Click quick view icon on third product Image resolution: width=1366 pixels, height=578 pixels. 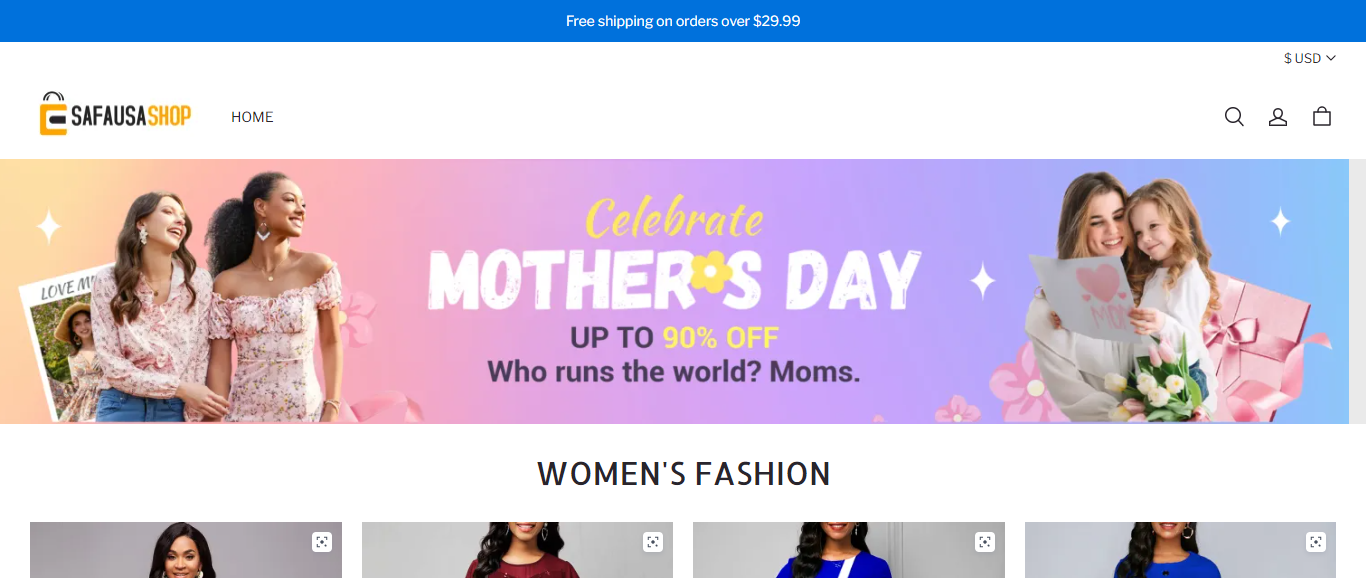[x=985, y=542]
